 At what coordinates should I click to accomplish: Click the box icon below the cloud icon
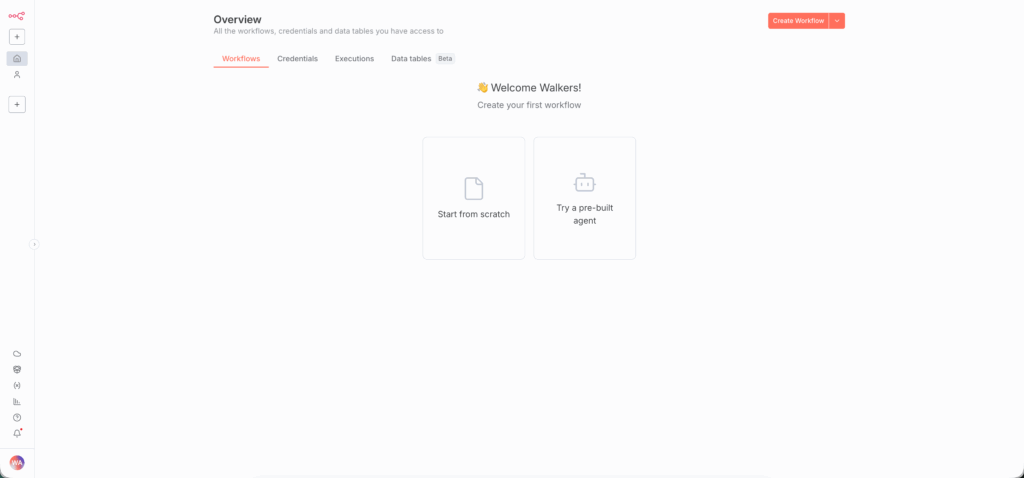coord(17,369)
